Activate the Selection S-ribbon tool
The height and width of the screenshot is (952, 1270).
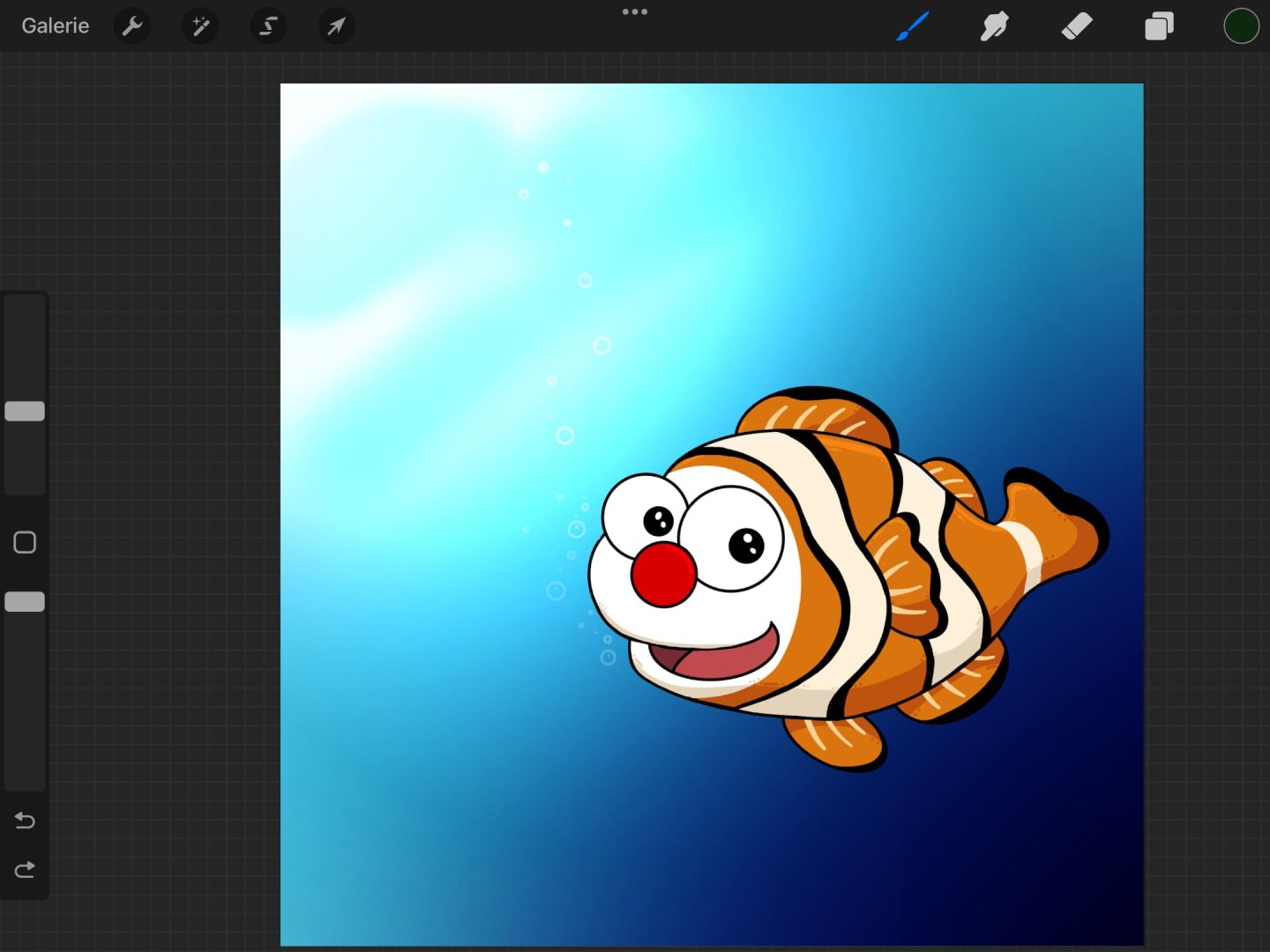pyautogui.click(x=268, y=26)
